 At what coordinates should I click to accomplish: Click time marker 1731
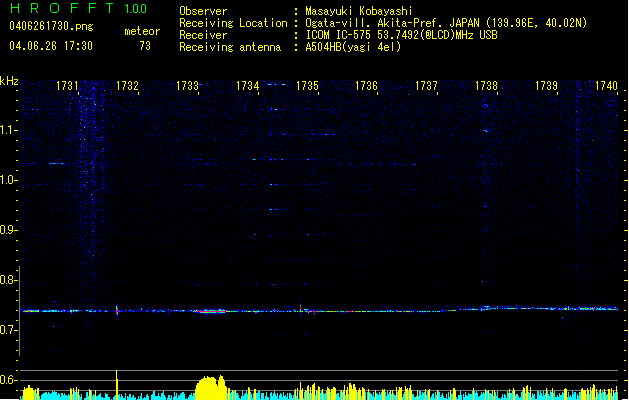pyautogui.click(x=67, y=86)
